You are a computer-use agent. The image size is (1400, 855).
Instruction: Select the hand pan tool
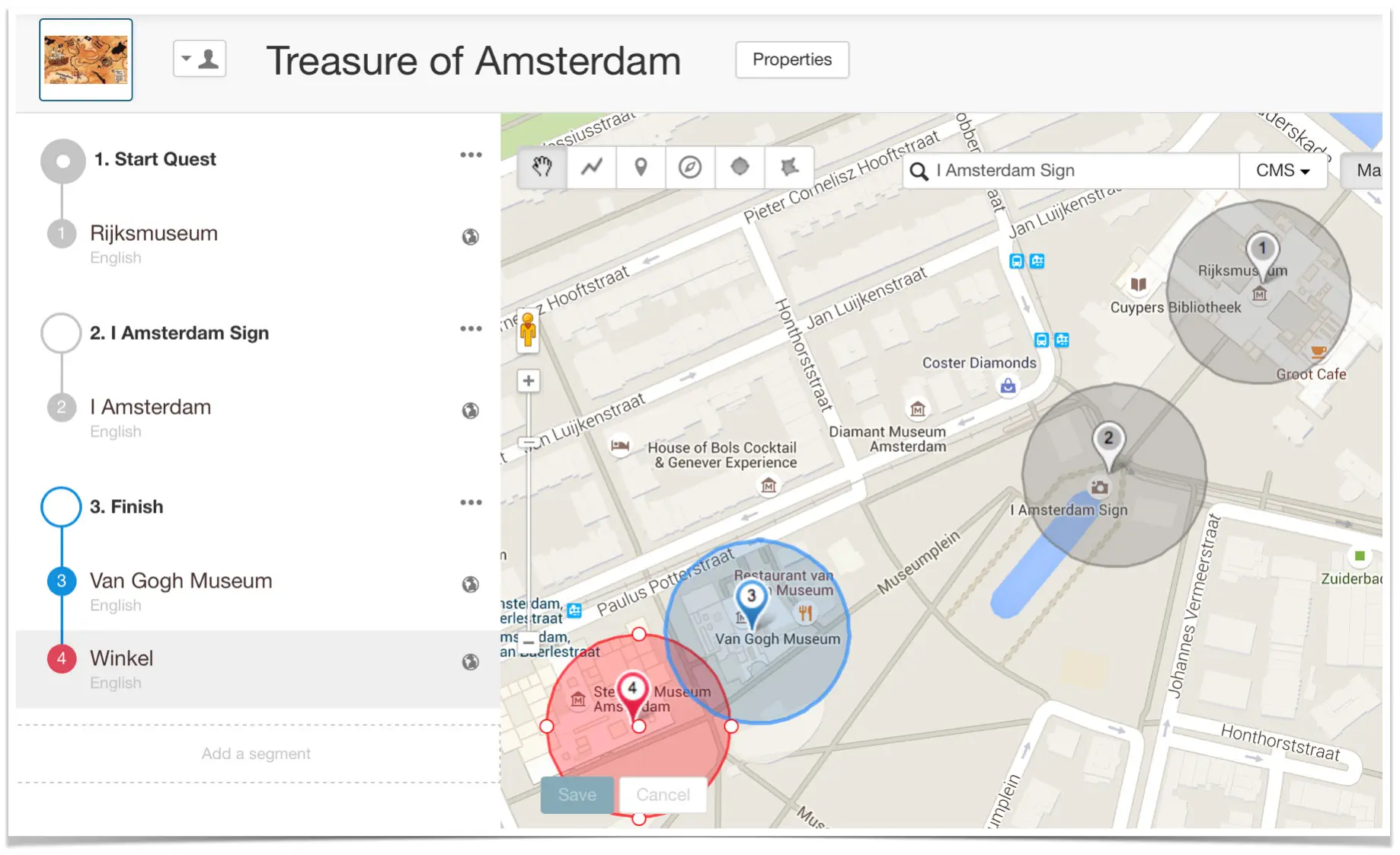click(x=542, y=167)
